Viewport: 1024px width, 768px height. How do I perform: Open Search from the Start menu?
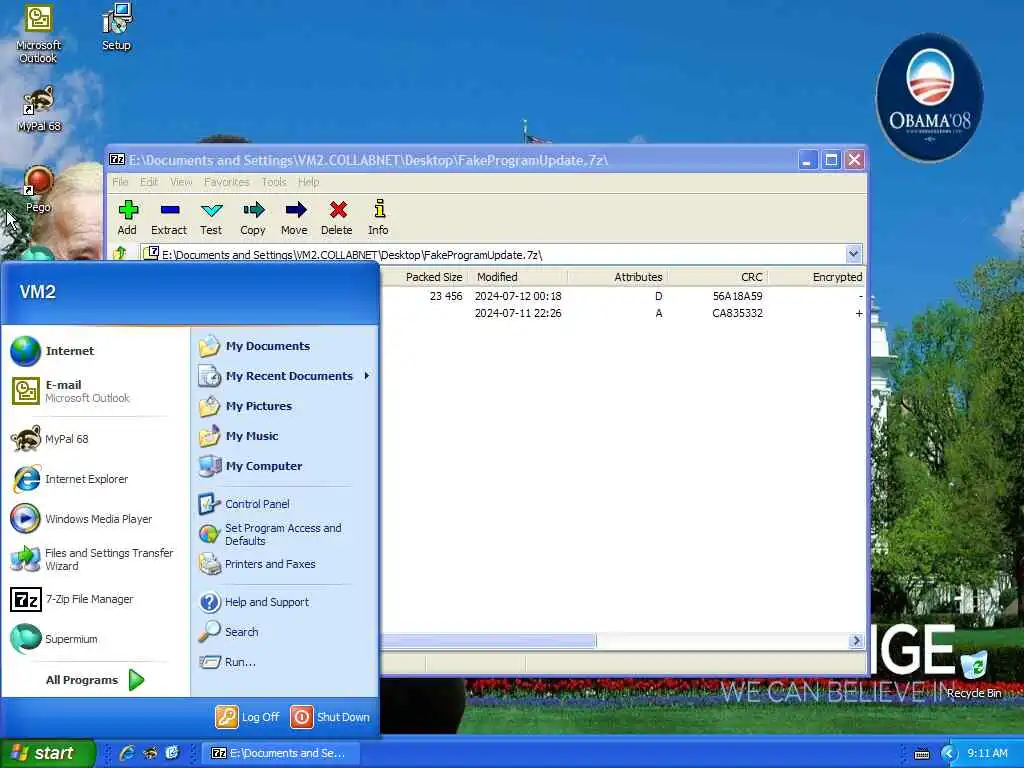[x=284, y=632]
